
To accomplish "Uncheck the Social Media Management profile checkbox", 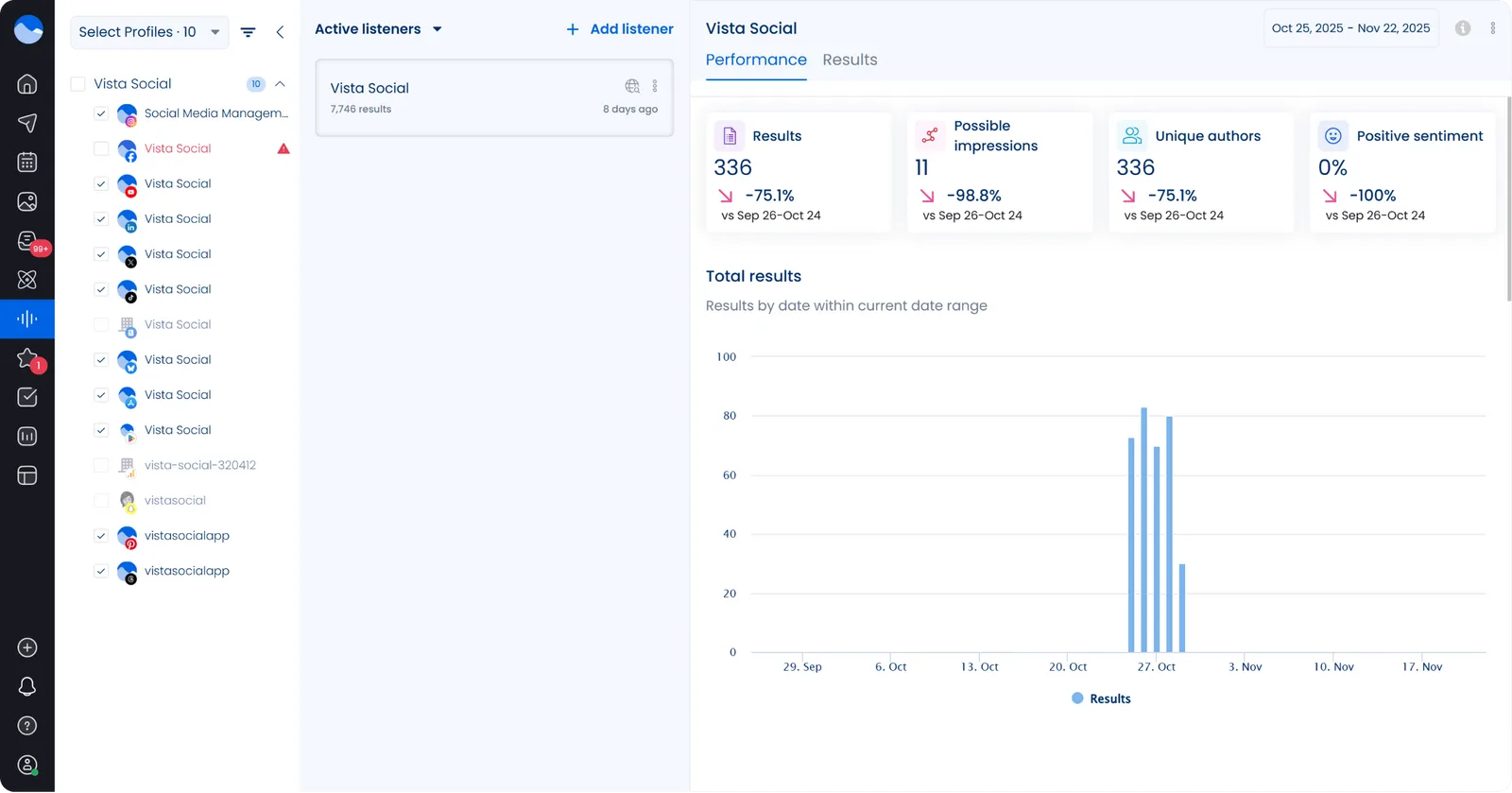I will point(101,113).
